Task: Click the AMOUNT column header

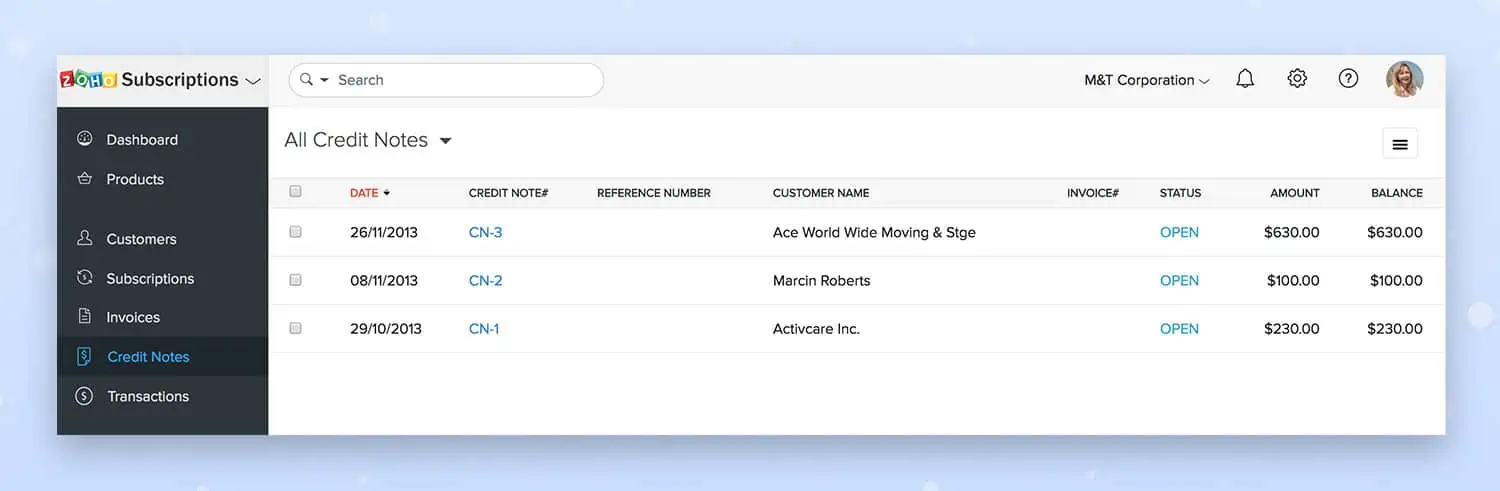Action: pos(1295,193)
